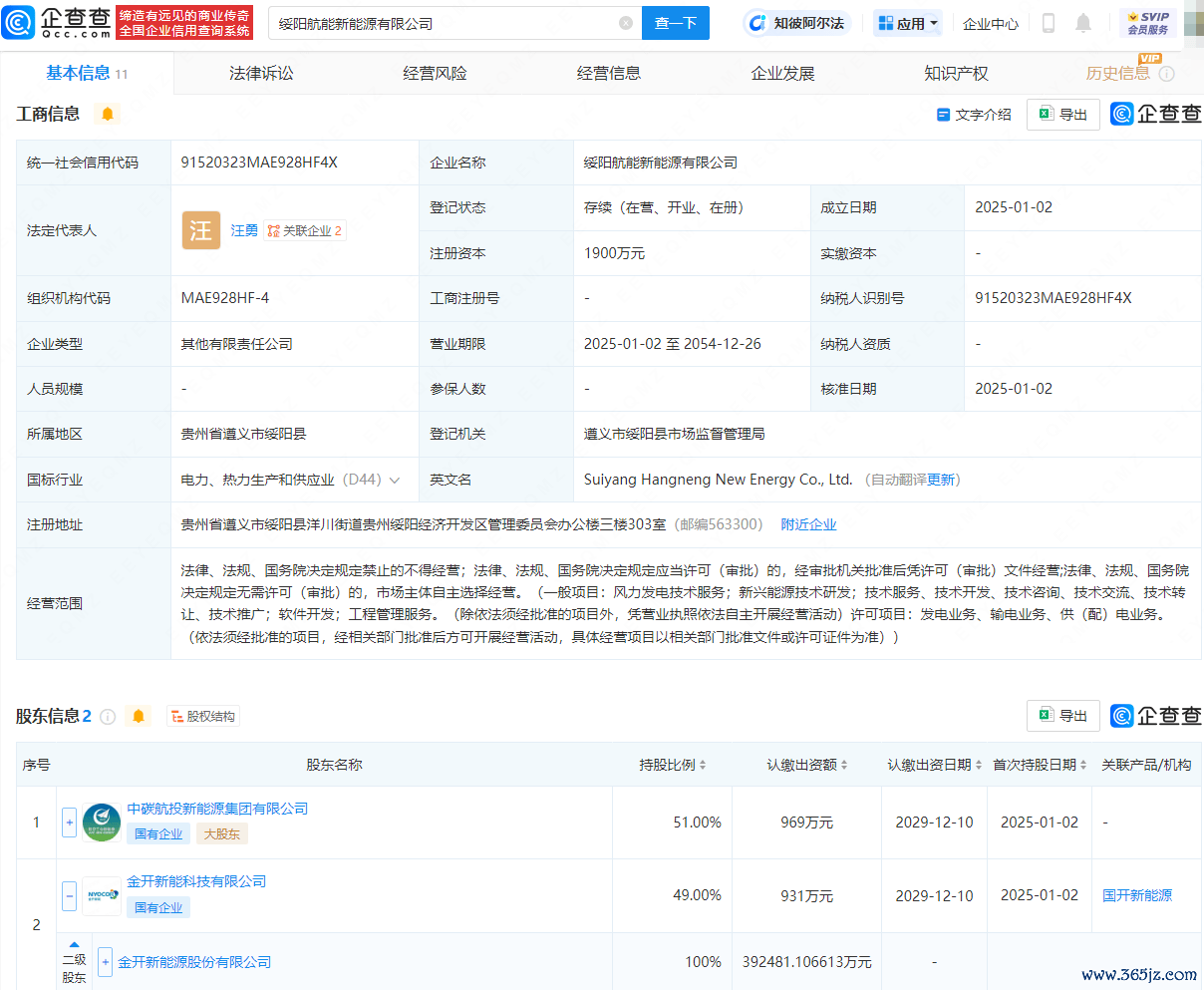Click 登记机关 value 遵义市绥阳县市场监督管理局
This screenshot has height=990, width=1204.
pyautogui.click(x=675, y=434)
